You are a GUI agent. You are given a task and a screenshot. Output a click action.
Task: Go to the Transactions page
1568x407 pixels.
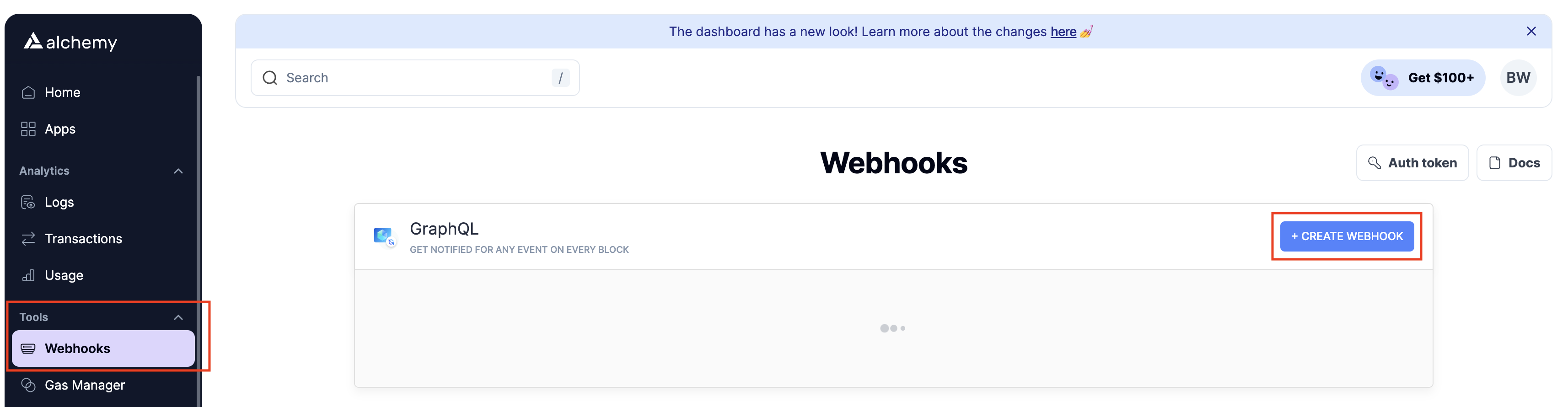pos(83,238)
